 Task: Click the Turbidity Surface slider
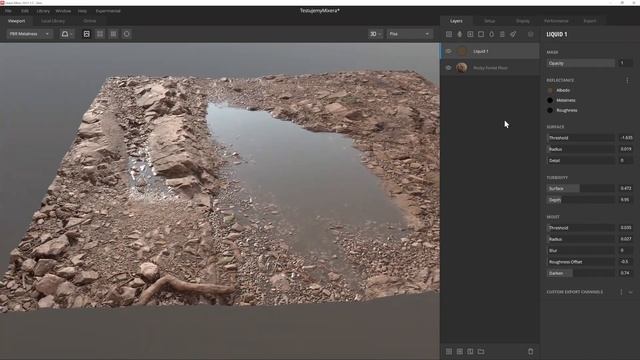[581, 189]
